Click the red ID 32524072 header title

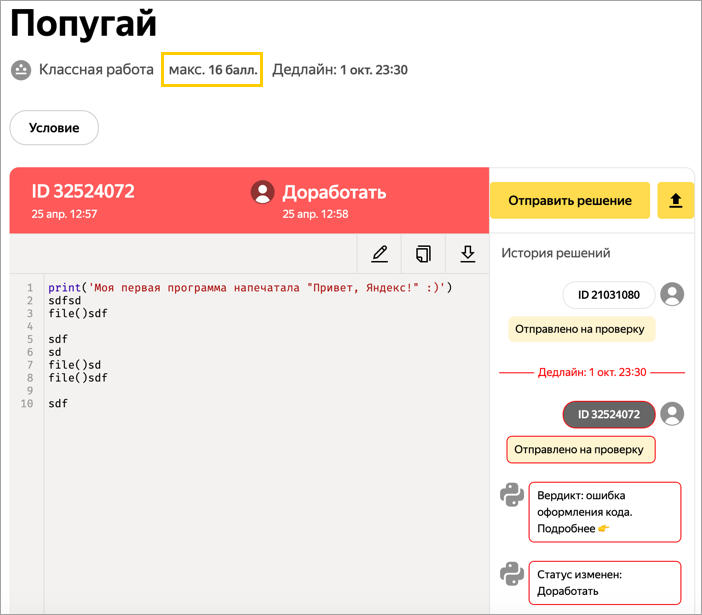(83, 192)
